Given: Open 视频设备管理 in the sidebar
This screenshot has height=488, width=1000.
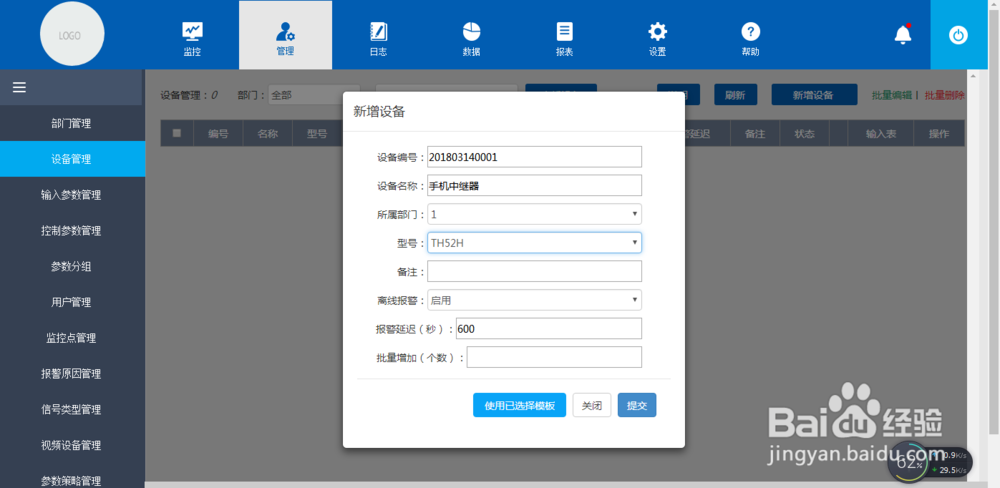Looking at the screenshot, I should 71,445.
